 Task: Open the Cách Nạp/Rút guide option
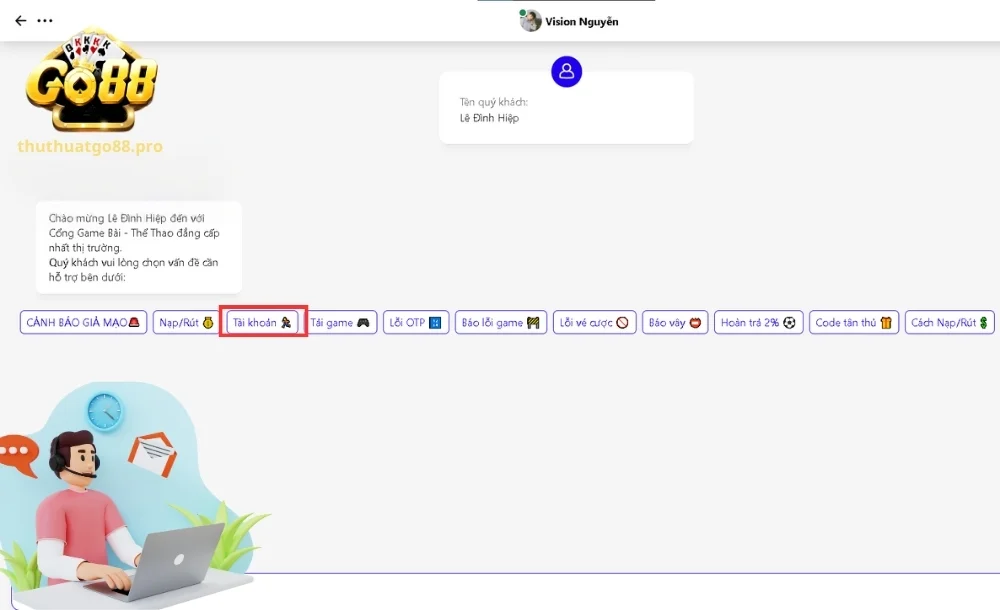point(949,323)
